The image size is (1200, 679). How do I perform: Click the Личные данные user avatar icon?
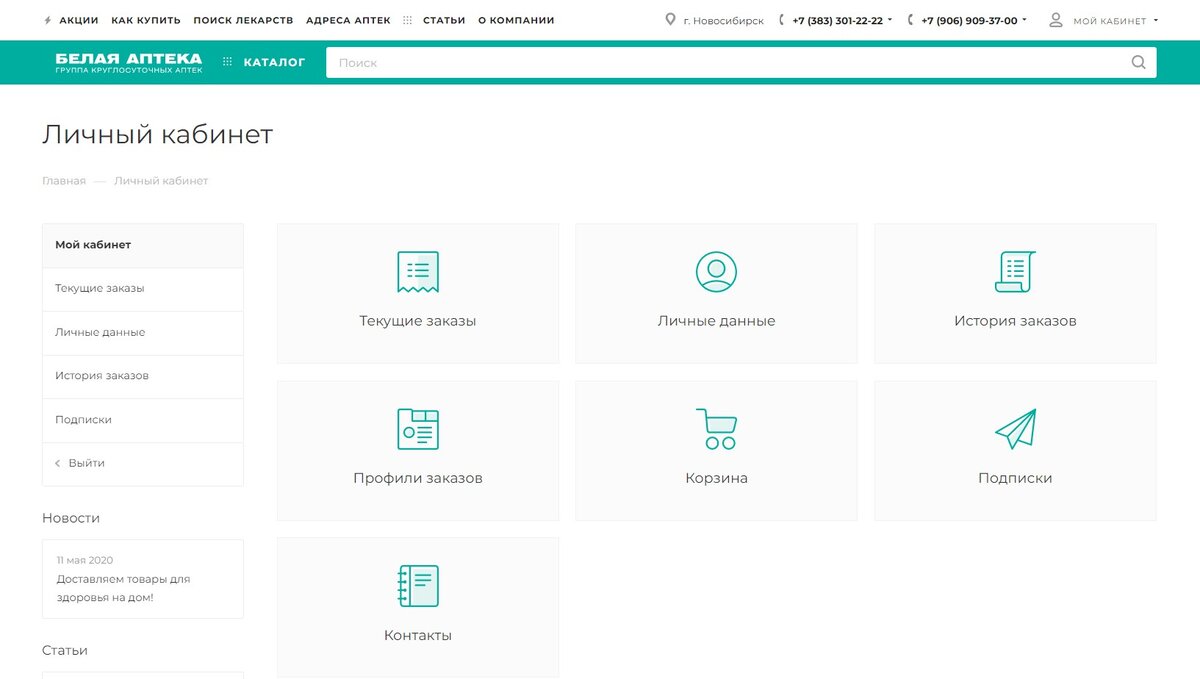pos(716,272)
